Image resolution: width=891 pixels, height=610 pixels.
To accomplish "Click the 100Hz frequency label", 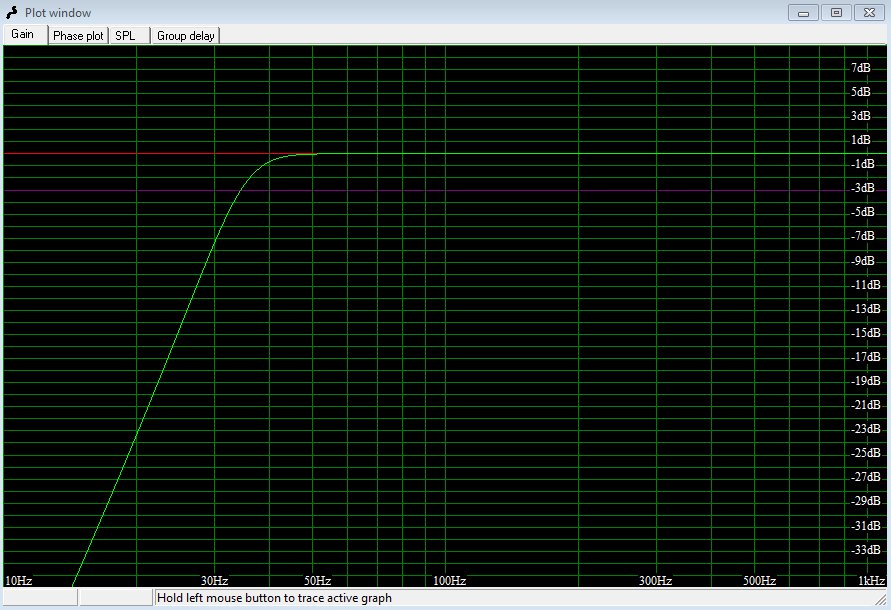I will click(x=449, y=580).
